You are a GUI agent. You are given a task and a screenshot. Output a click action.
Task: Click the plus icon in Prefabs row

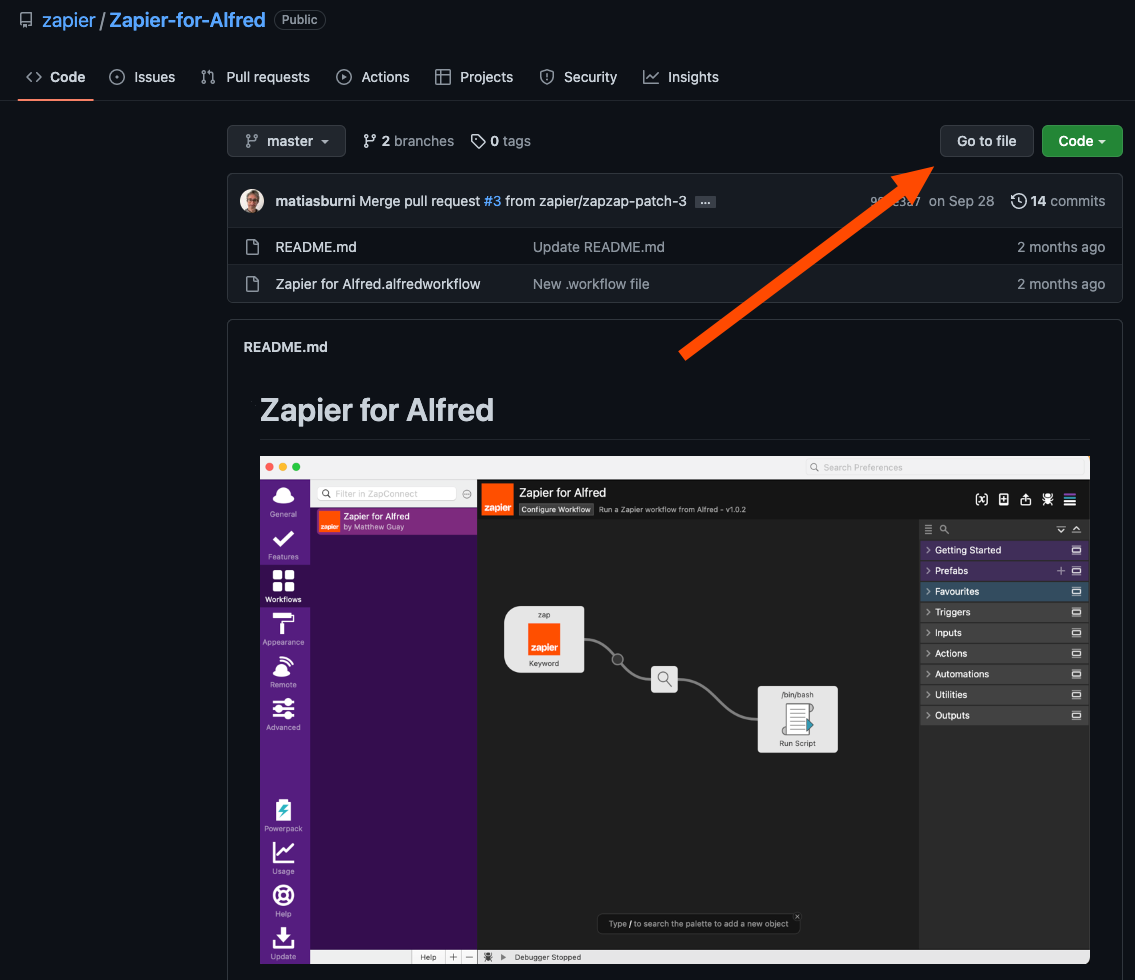click(x=1060, y=570)
